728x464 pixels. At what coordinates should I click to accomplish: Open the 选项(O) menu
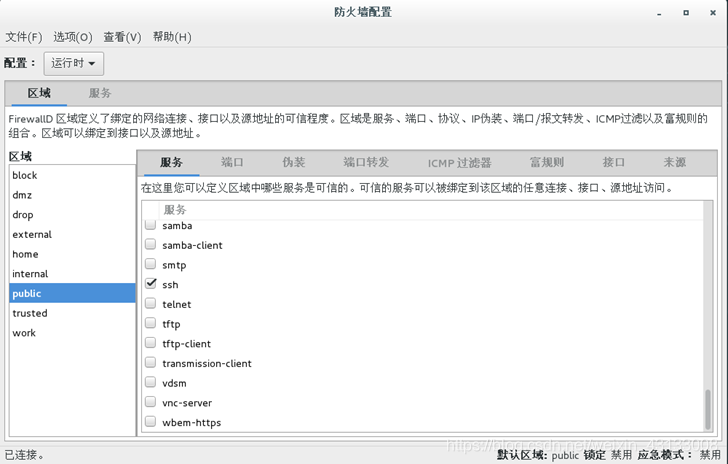(73, 37)
